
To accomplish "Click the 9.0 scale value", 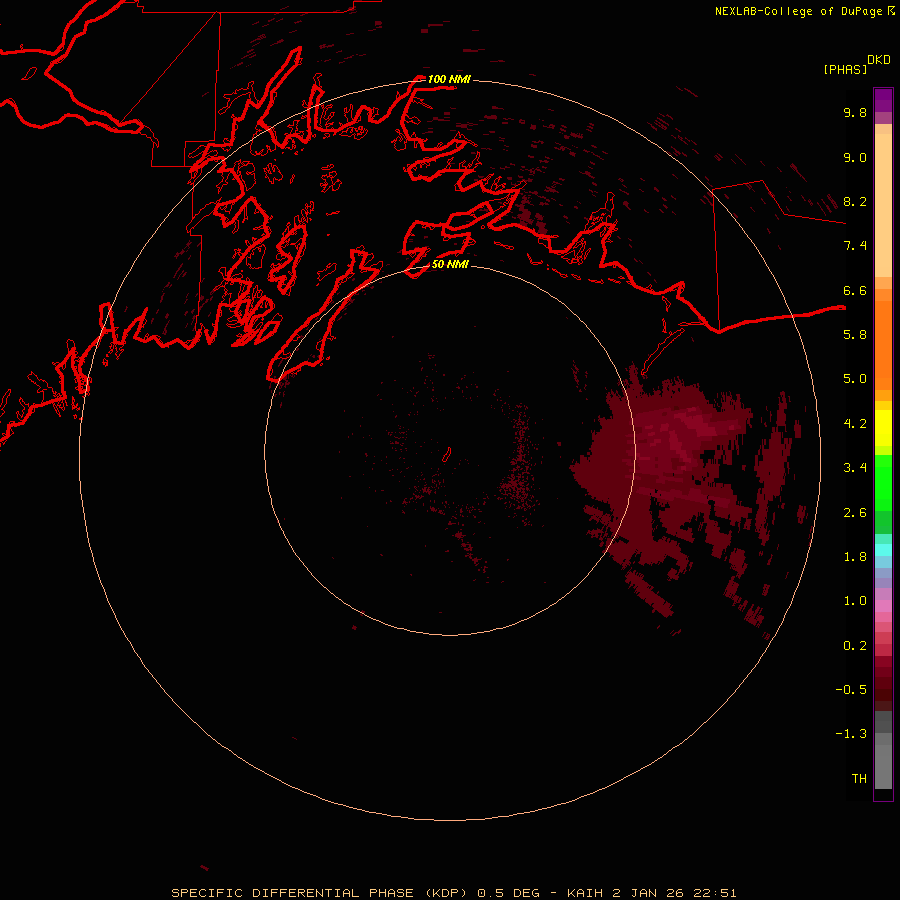I will click(855, 157).
